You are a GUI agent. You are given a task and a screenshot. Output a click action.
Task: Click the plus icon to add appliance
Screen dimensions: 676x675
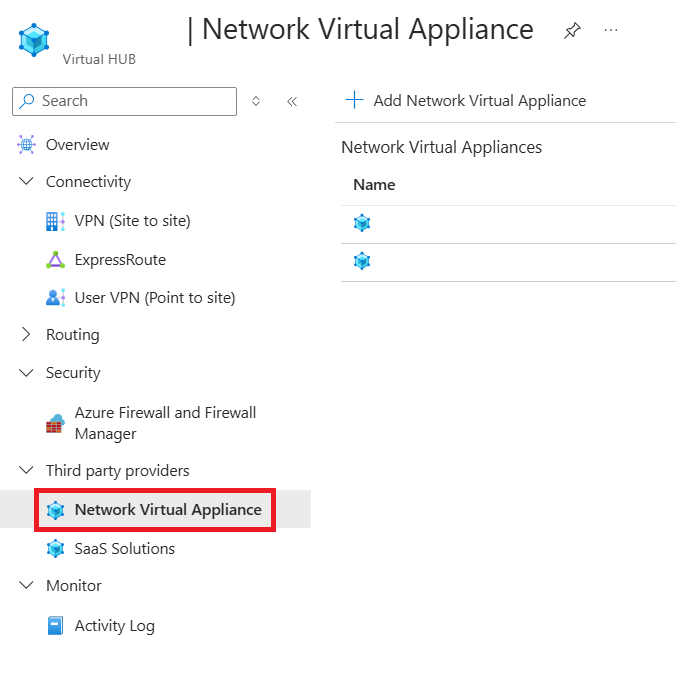(354, 100)
